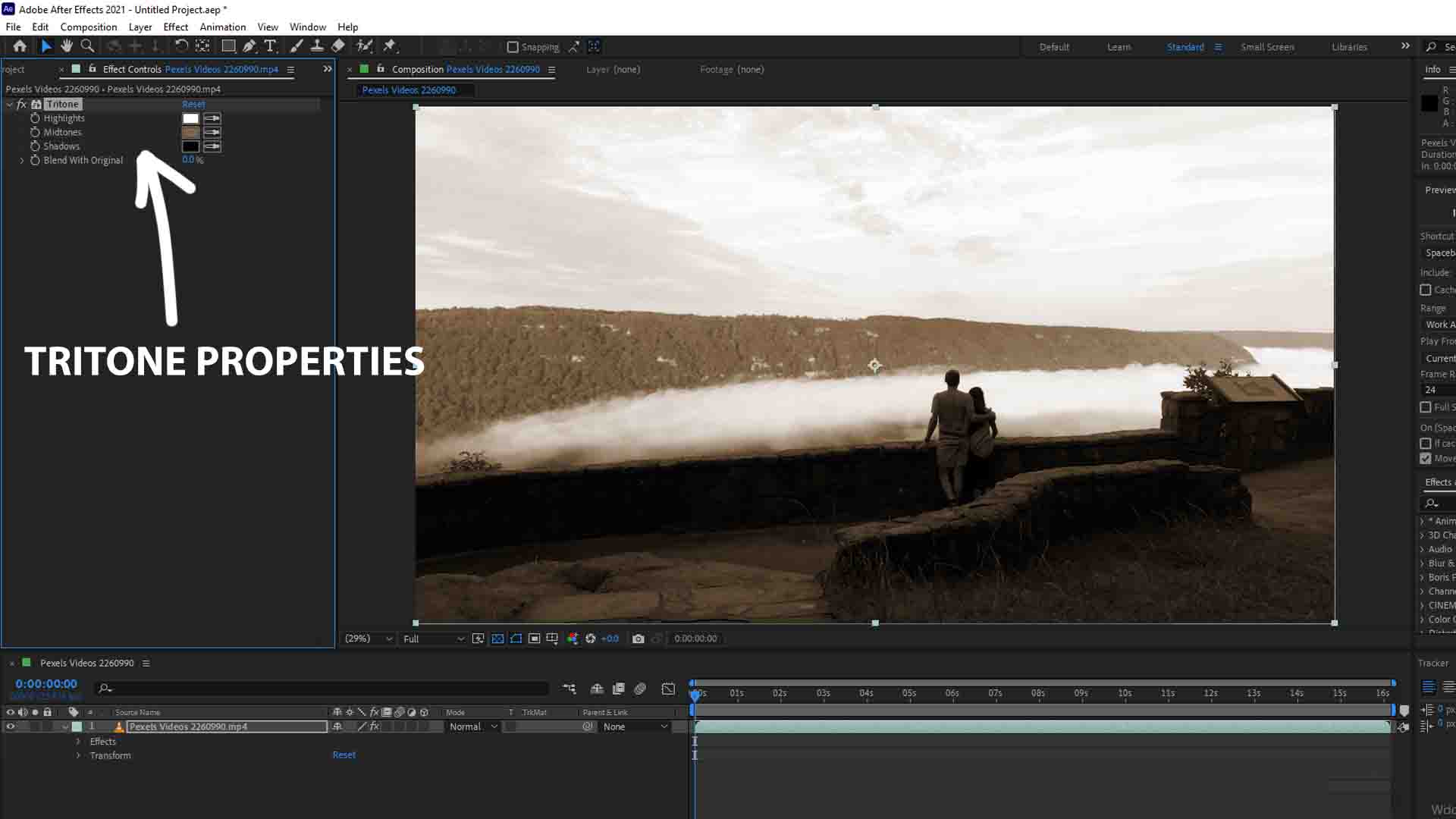Screen dimensions: 1456x819
Task: Hide layer Pexels Videos 2260990.mp4 eye
Action: (x=10, y=726)
